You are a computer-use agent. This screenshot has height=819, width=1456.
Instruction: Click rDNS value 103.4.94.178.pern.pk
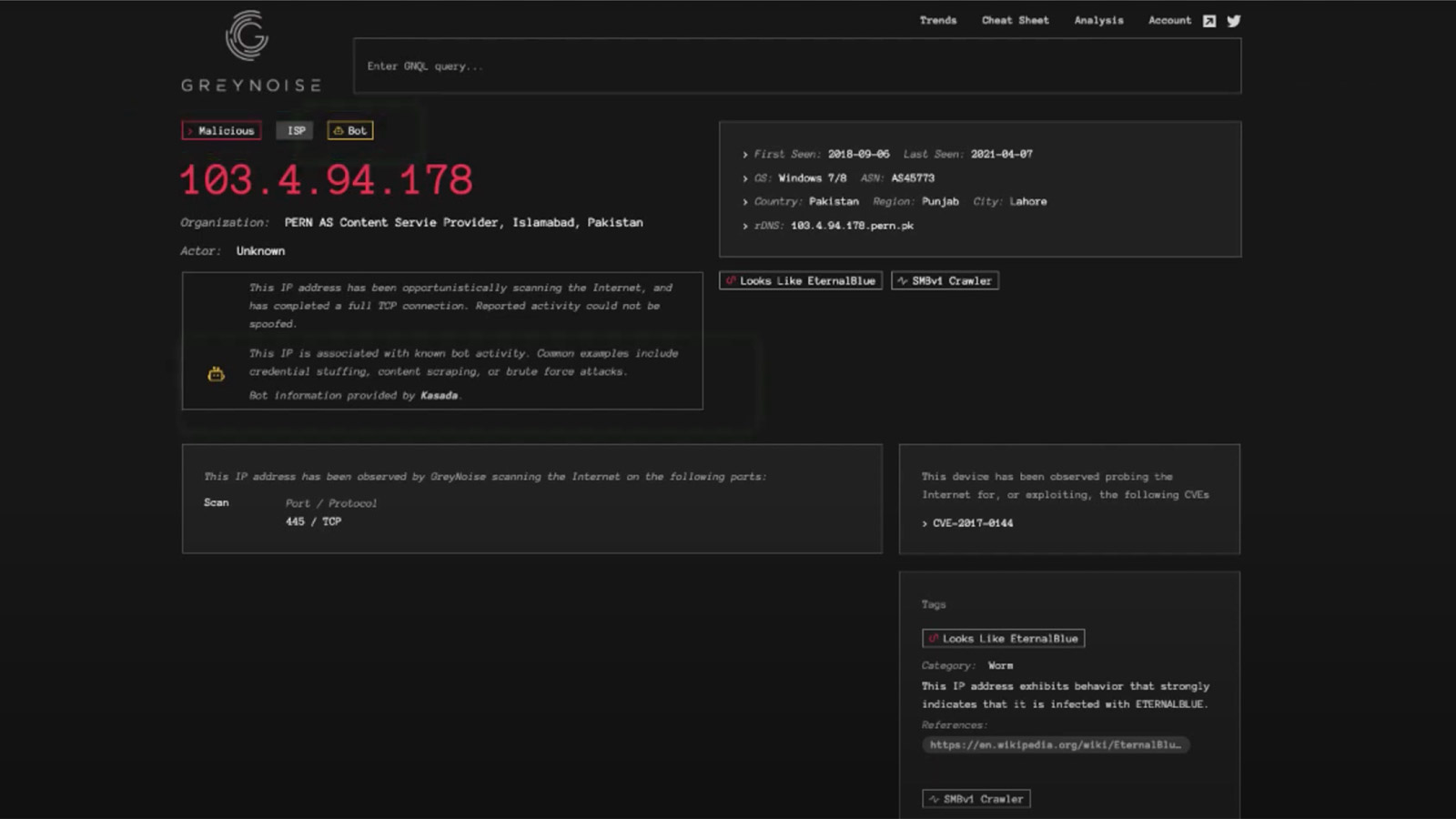852,226
